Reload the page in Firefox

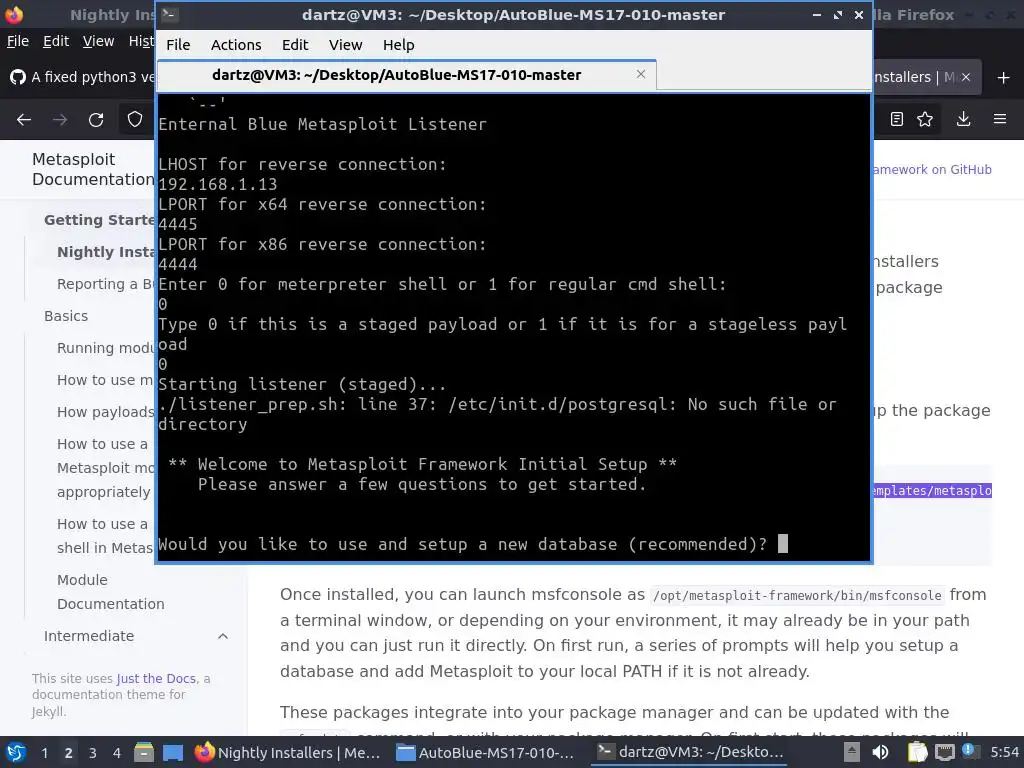(96, 120)
